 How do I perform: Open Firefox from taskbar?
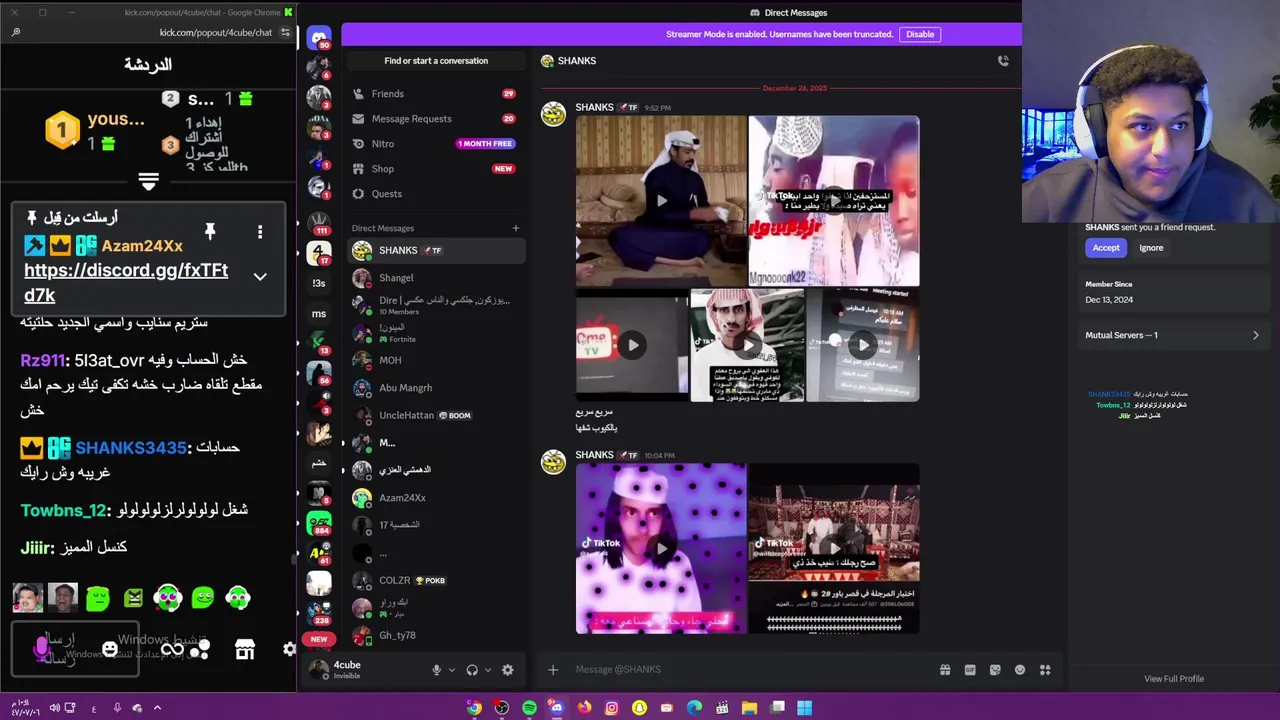[584, 708]
